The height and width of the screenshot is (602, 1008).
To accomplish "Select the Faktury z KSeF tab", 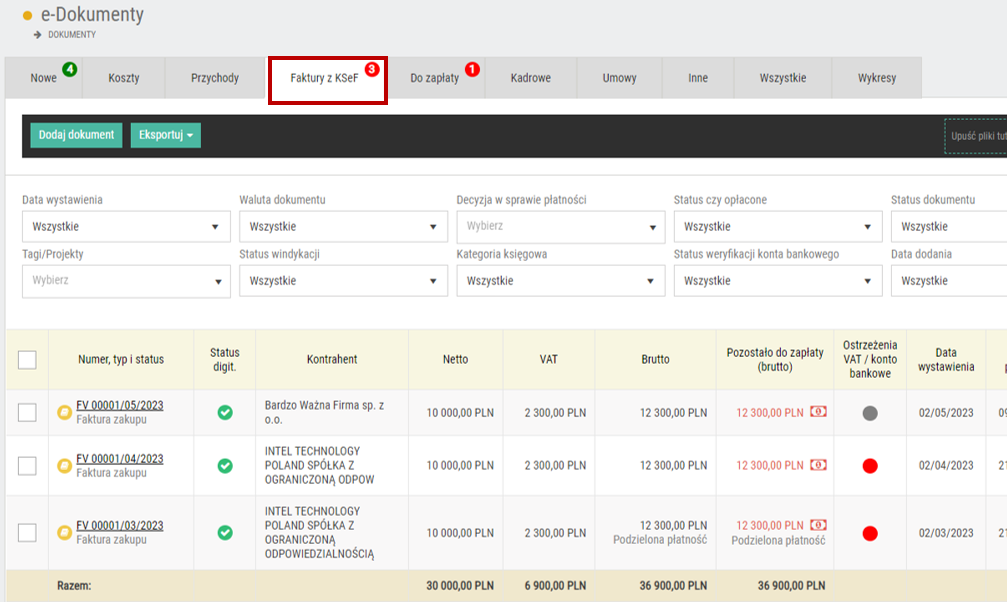I will click(327, 79).
